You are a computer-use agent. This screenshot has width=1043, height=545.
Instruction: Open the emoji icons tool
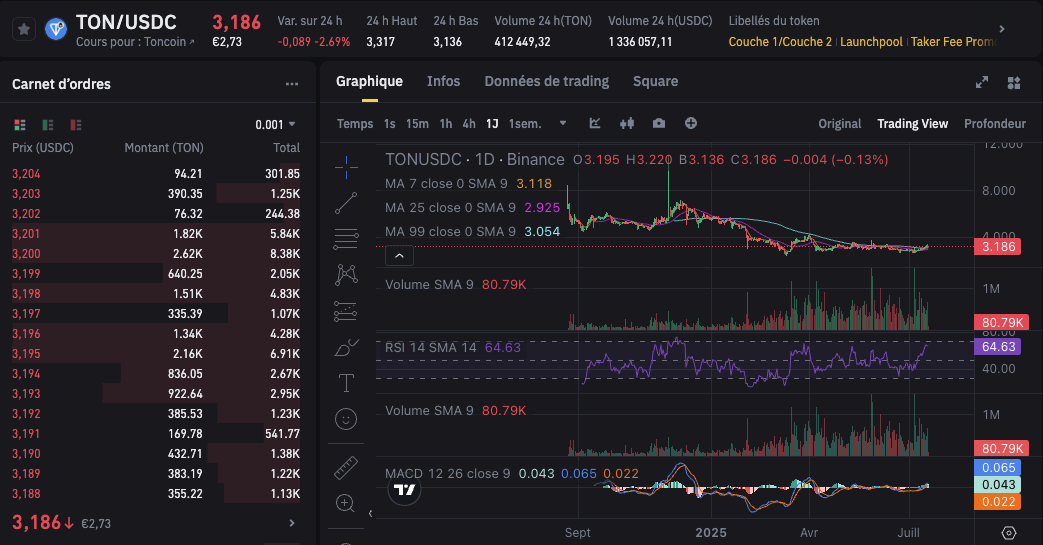pos(346,419)
